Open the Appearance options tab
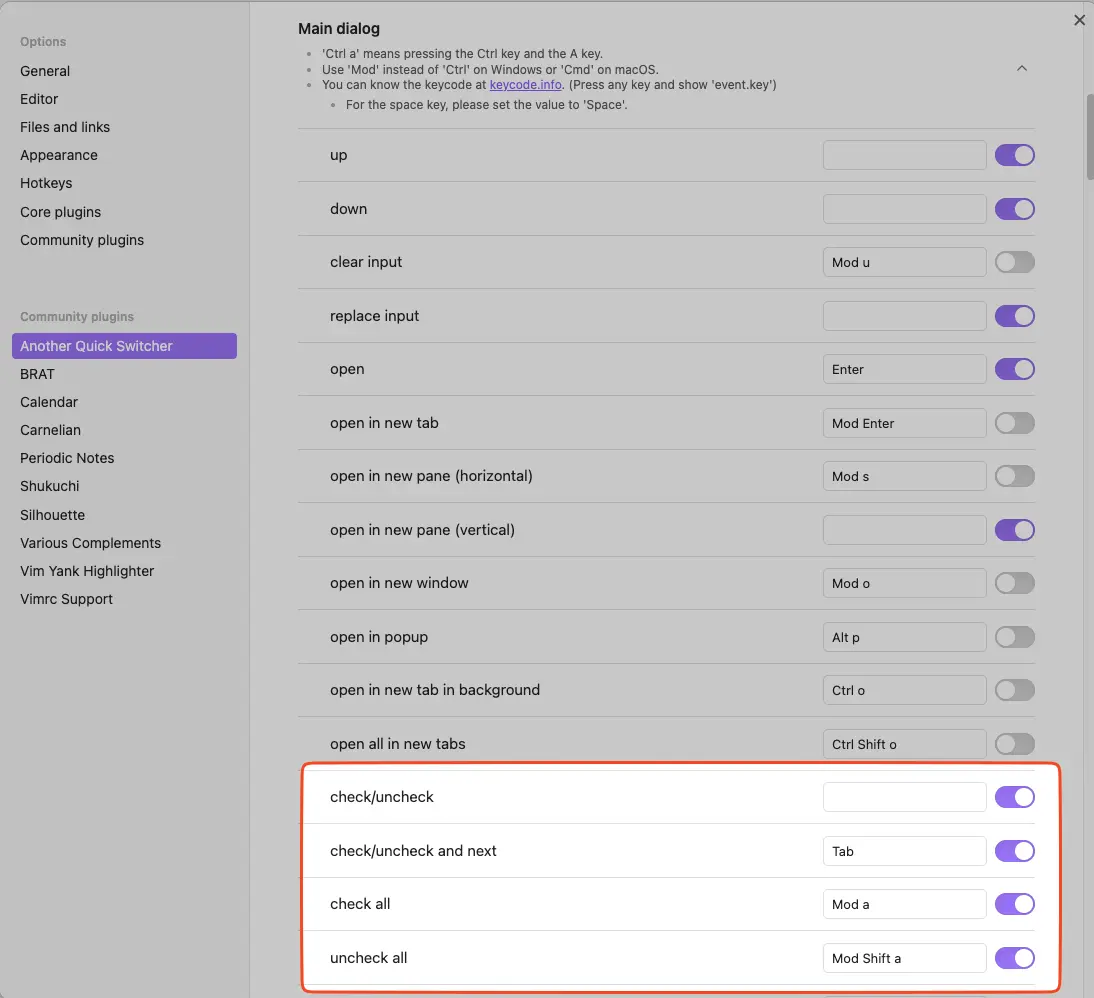 (x=59, y=155)
